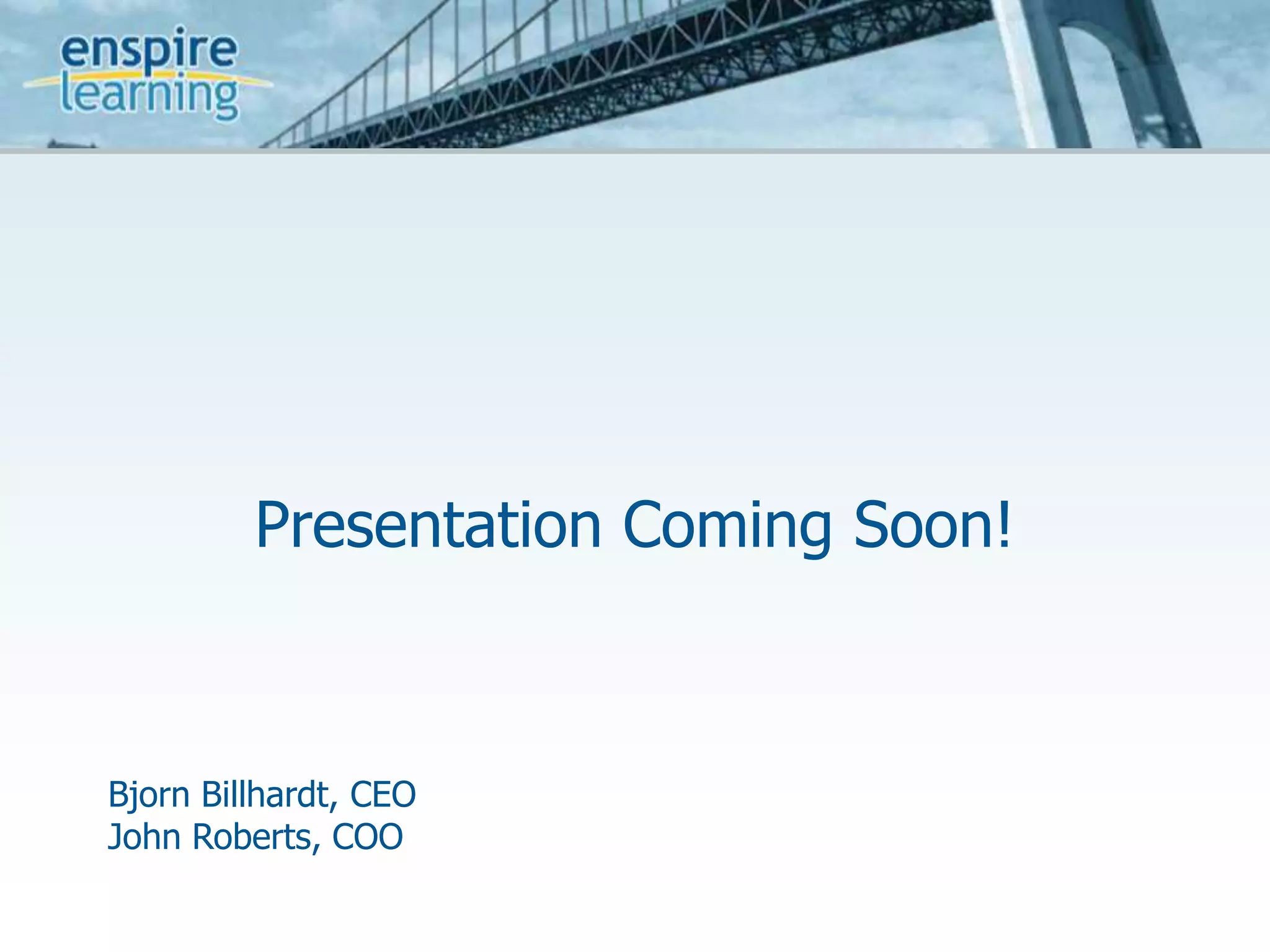Click the word 'enspire' in logo
This screenshot has height=952, width=1270.
(x=149, y=50)
